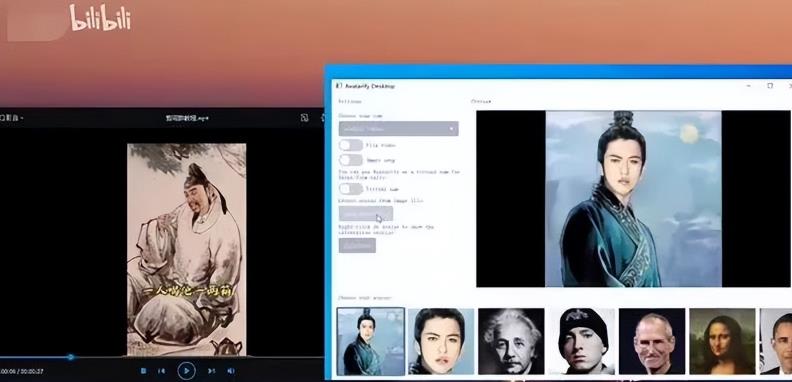Image resolution: width=792 pixels, height=382 pixels.
Task: Click the calibrate button below the hint text
Action: (357, 245)
